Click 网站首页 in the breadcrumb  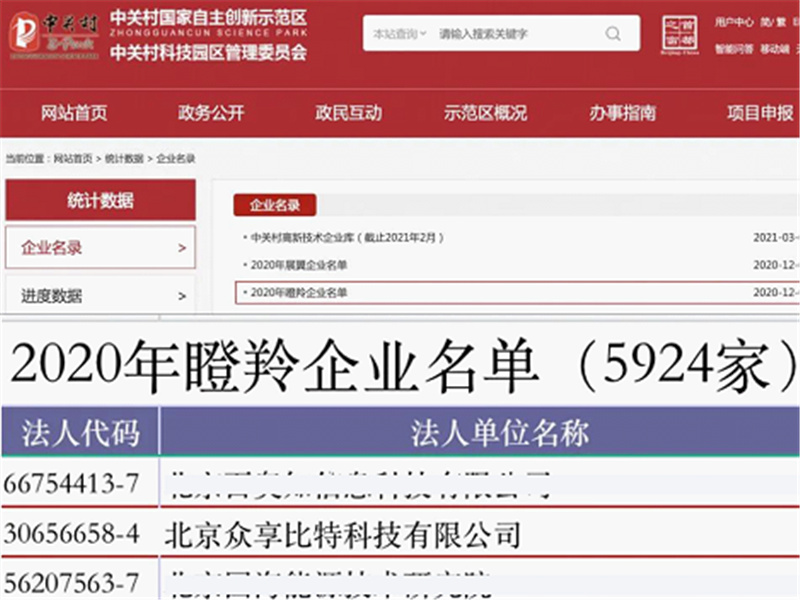tap(73, 159)
